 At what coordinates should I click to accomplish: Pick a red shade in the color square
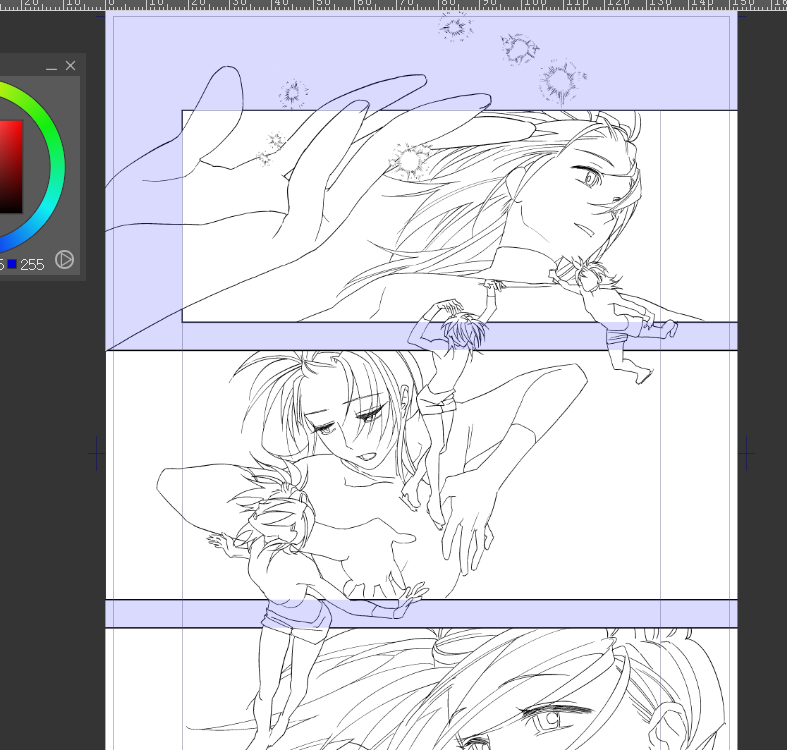[11, 166]
